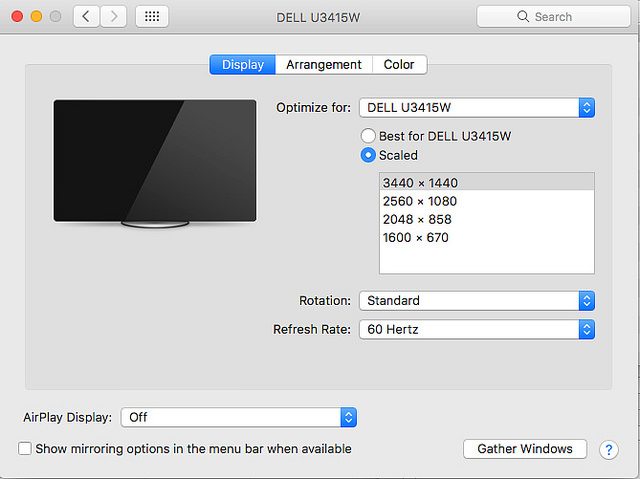Switch to the Display tab
Screen dimensions: 640x479
(243, 64)
